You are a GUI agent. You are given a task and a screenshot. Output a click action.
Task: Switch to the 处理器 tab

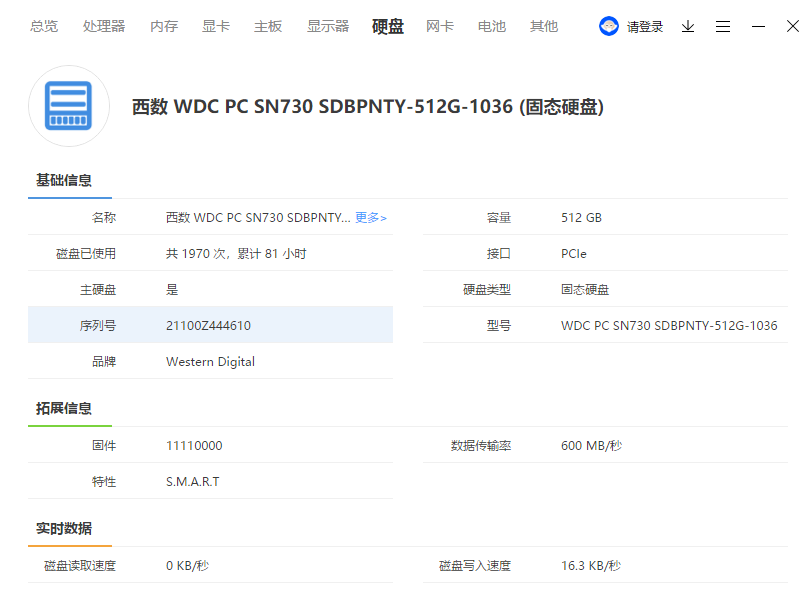point(104,26)
